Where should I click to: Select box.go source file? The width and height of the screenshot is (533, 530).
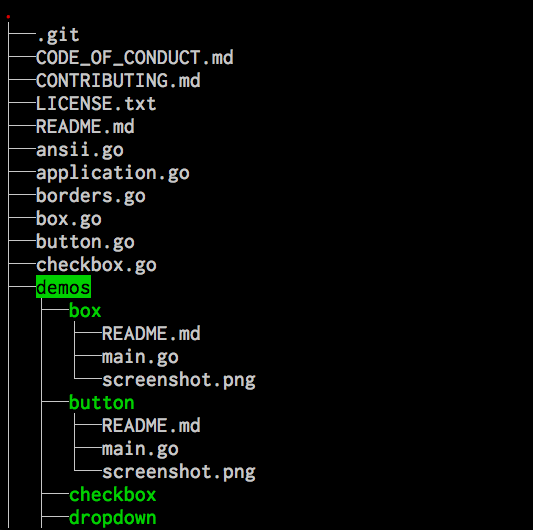[x=69, y=219]
